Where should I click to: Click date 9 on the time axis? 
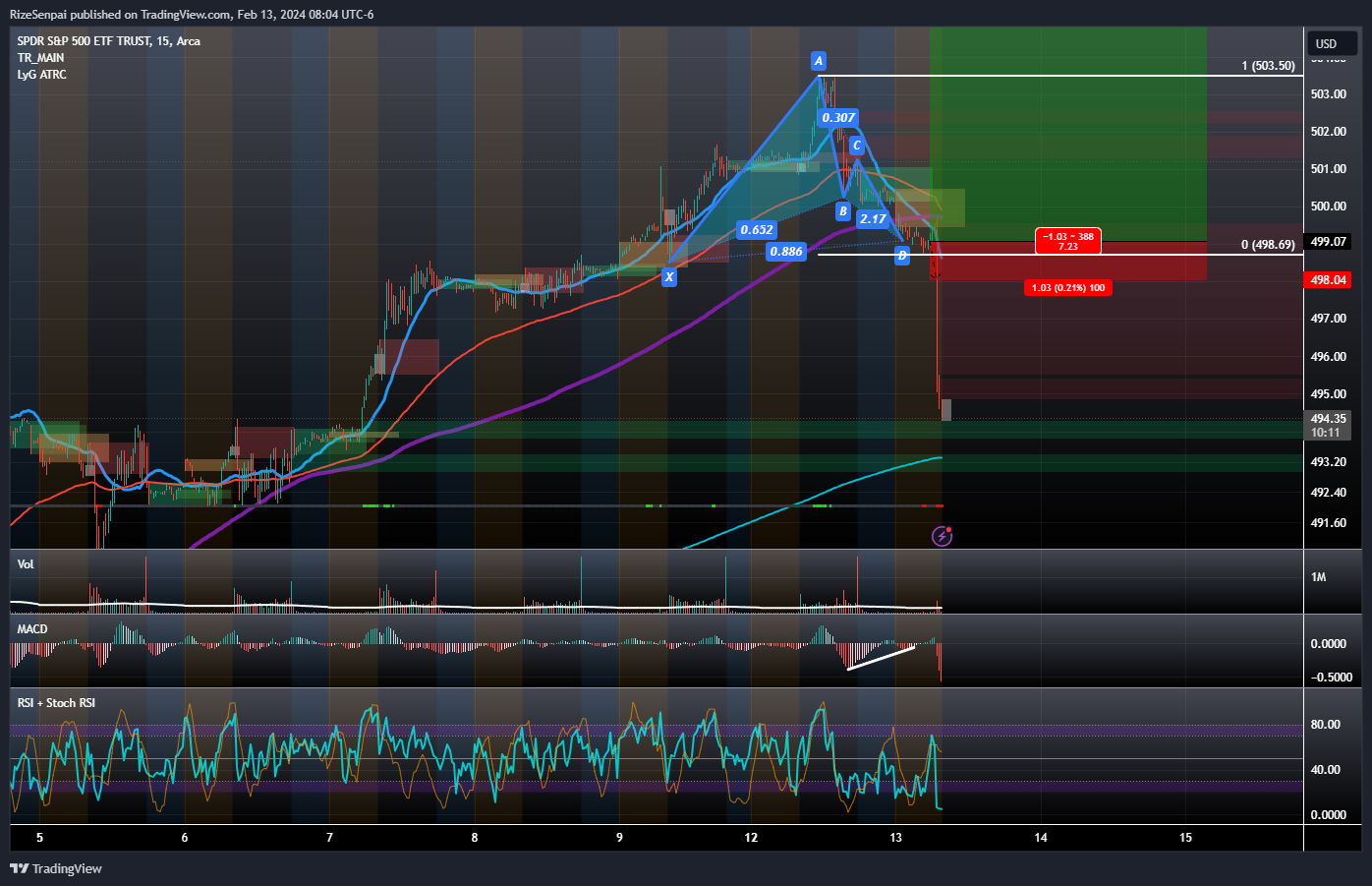click(x=619, y=838)
